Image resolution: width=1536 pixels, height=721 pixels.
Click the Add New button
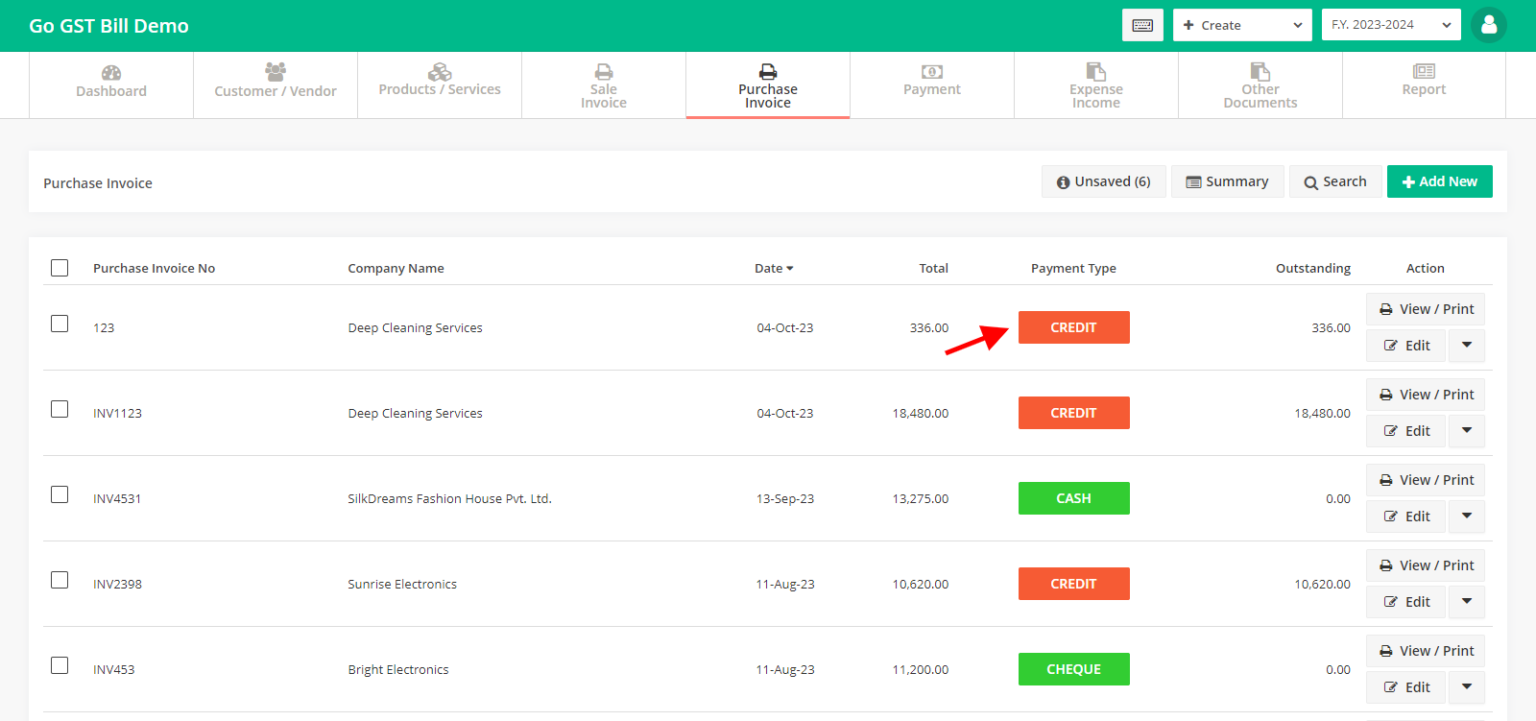pos(1439,181)
